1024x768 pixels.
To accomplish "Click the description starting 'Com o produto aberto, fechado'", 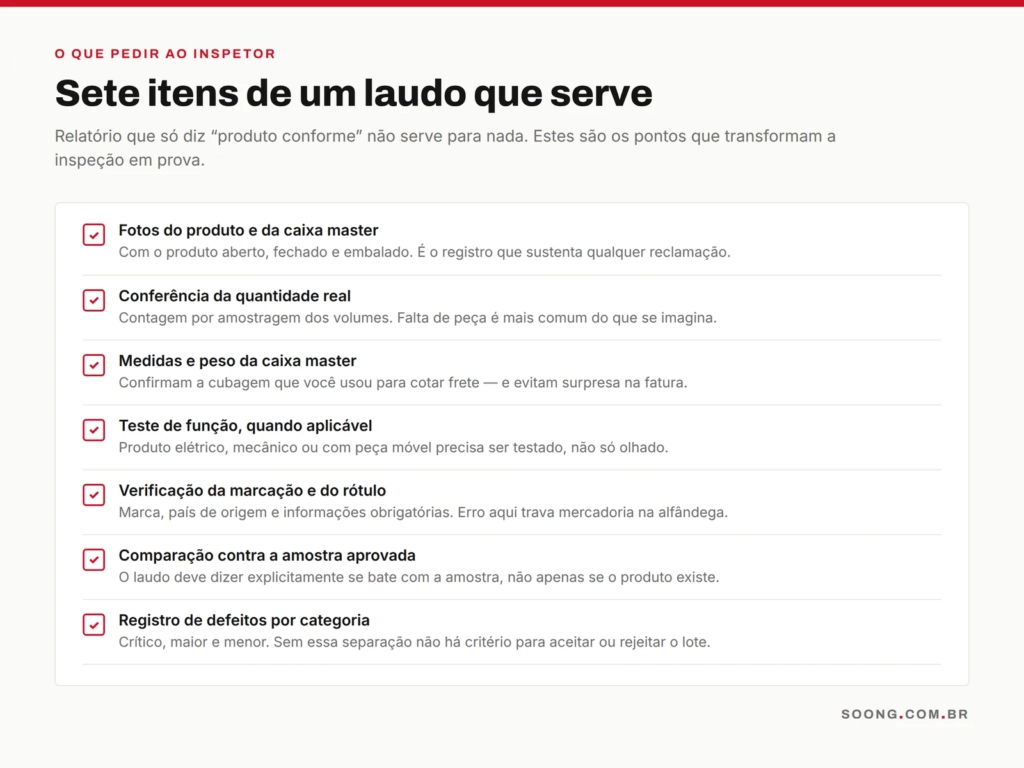I will 424,252.
